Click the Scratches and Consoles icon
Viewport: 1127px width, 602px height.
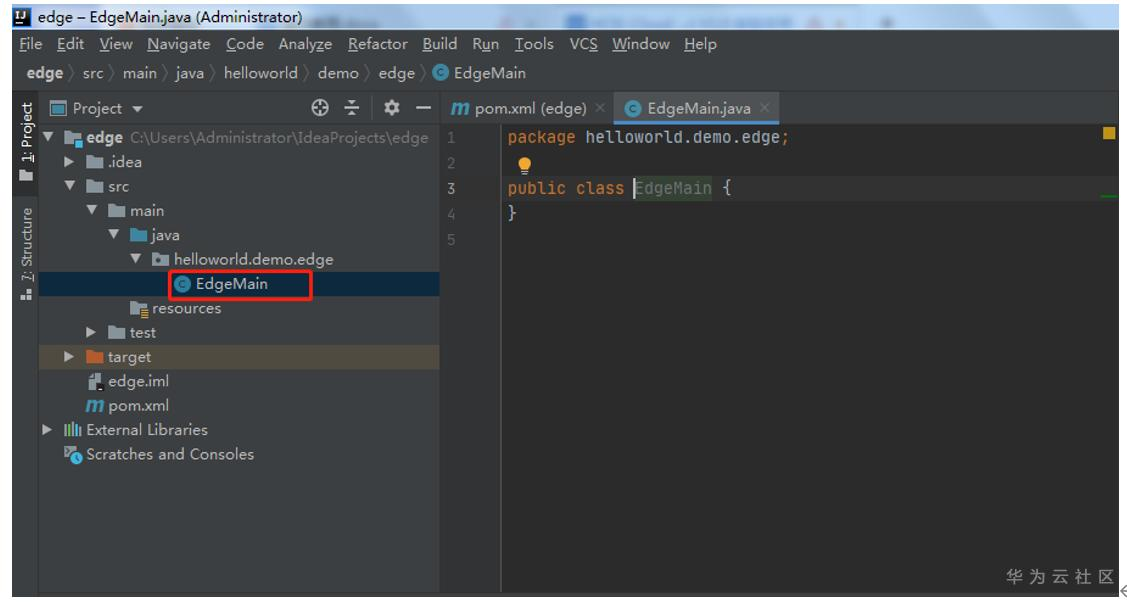tap(73, 455)
